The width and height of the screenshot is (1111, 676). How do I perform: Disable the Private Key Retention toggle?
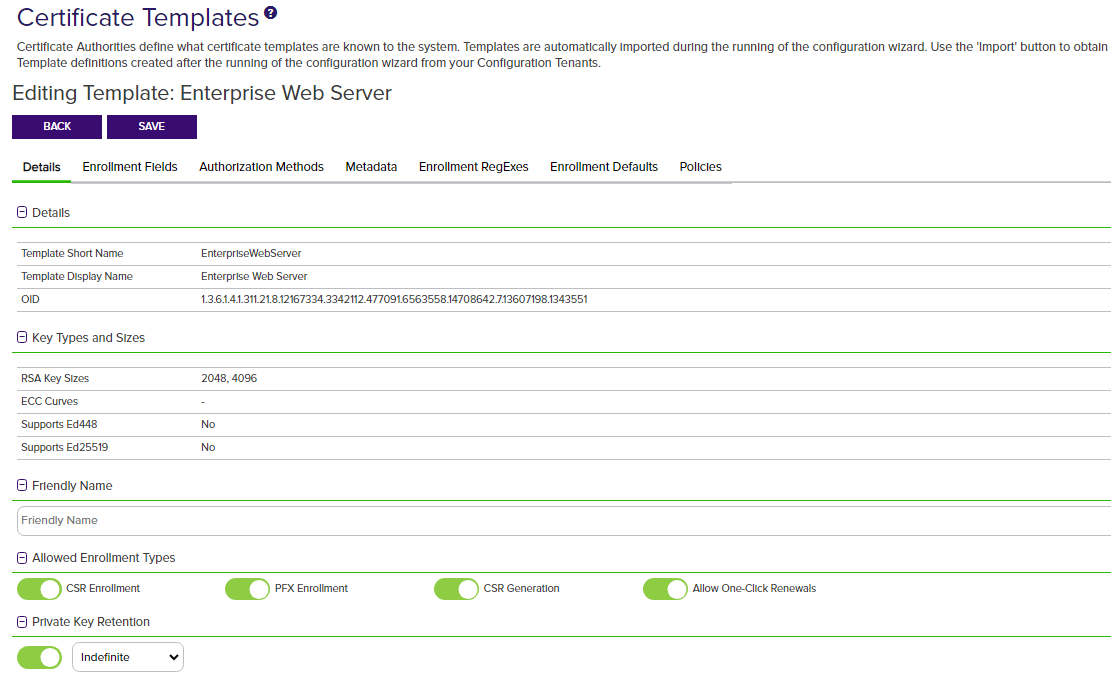pyautogui.click(x=40, y=657)
